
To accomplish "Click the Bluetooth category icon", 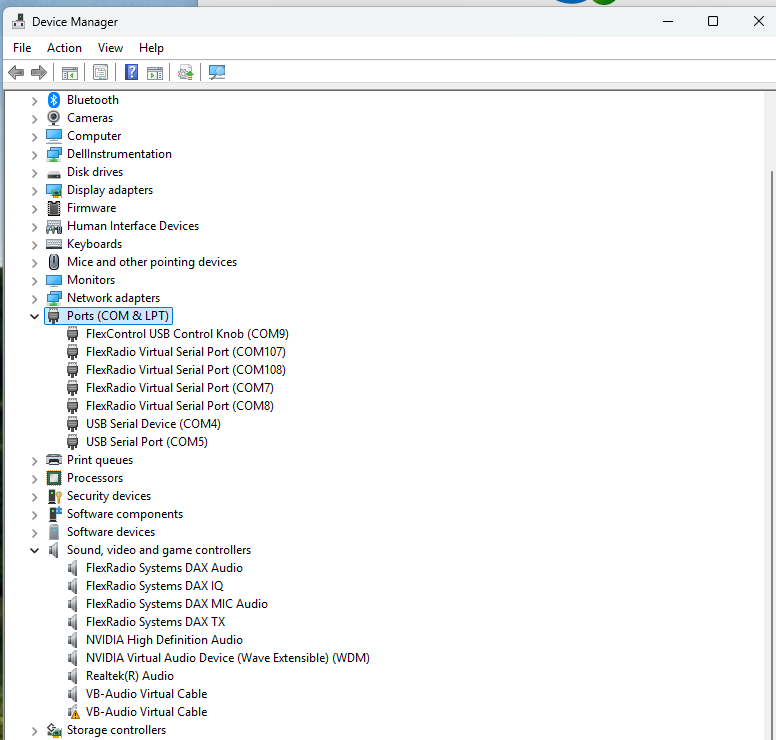I will [x=54, y=100].
